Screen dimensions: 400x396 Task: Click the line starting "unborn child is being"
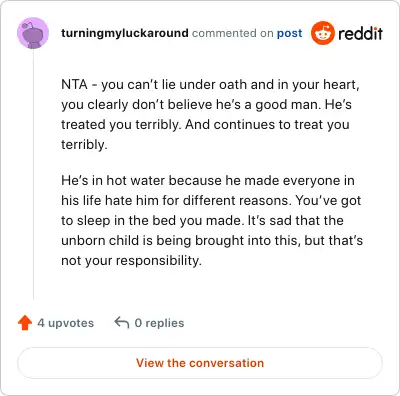pyautogui.click(x=212, y=241)
